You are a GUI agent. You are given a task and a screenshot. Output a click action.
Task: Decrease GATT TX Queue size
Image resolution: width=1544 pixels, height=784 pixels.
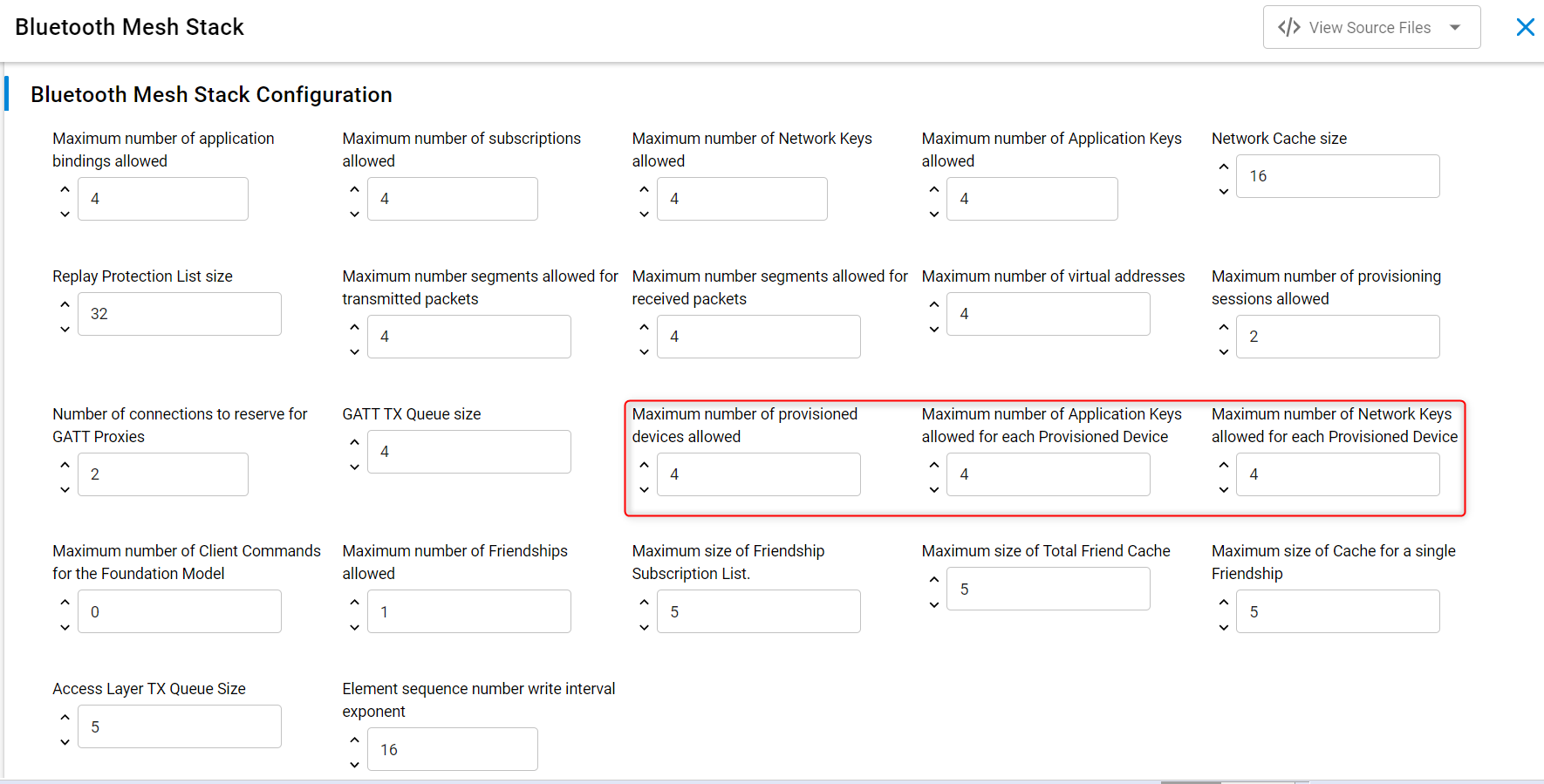click(354, 467)
